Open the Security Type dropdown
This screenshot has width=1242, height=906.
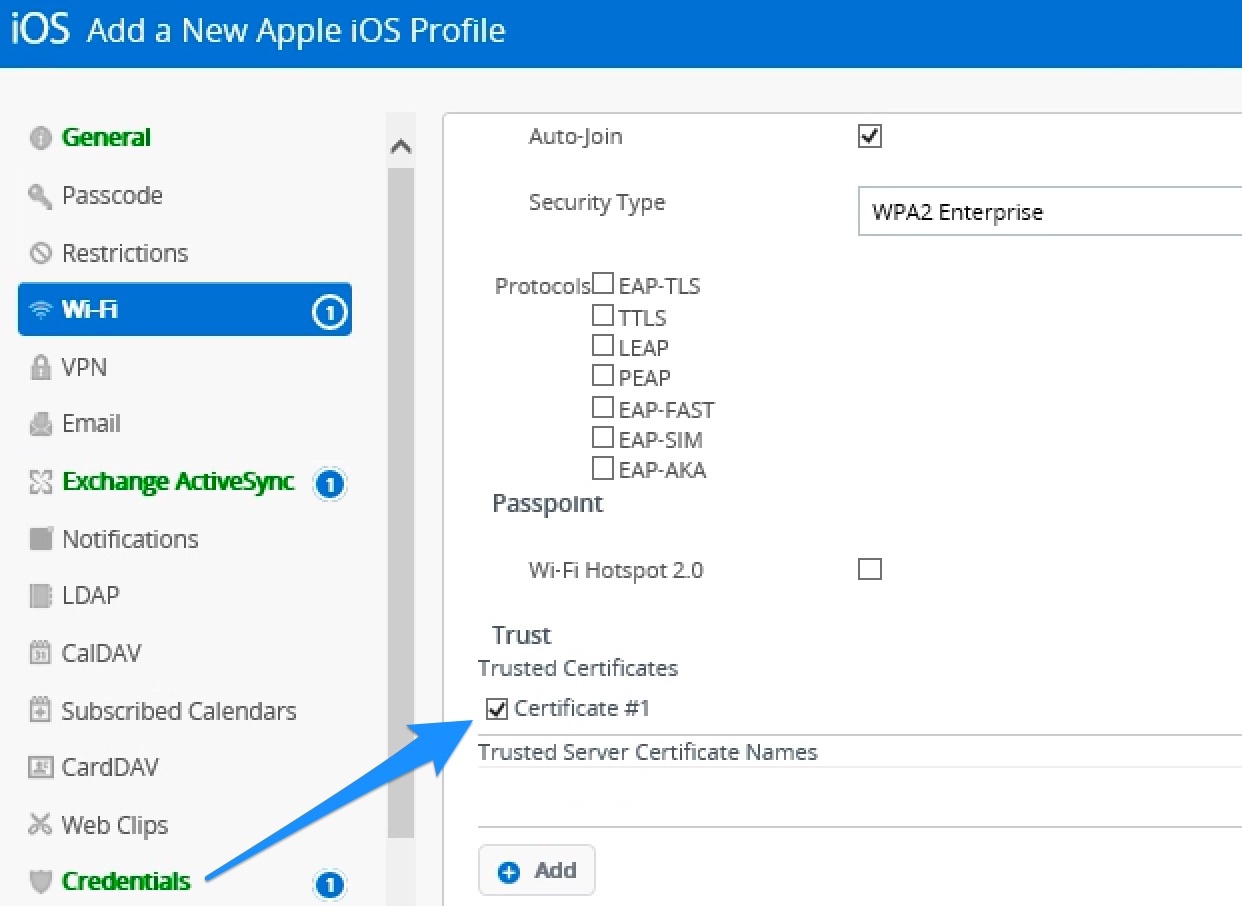pos(1050,212)
